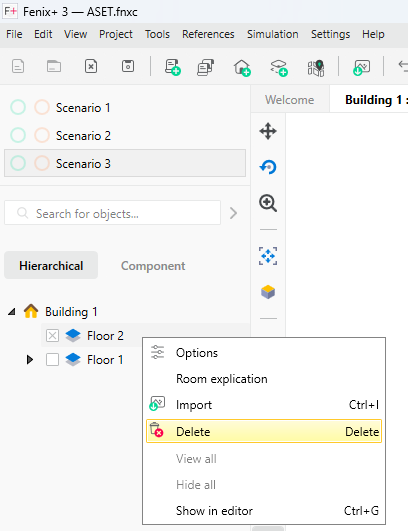Open the Simulation menu
Viewport: 408px width, 531px height.
pos(273,34)
